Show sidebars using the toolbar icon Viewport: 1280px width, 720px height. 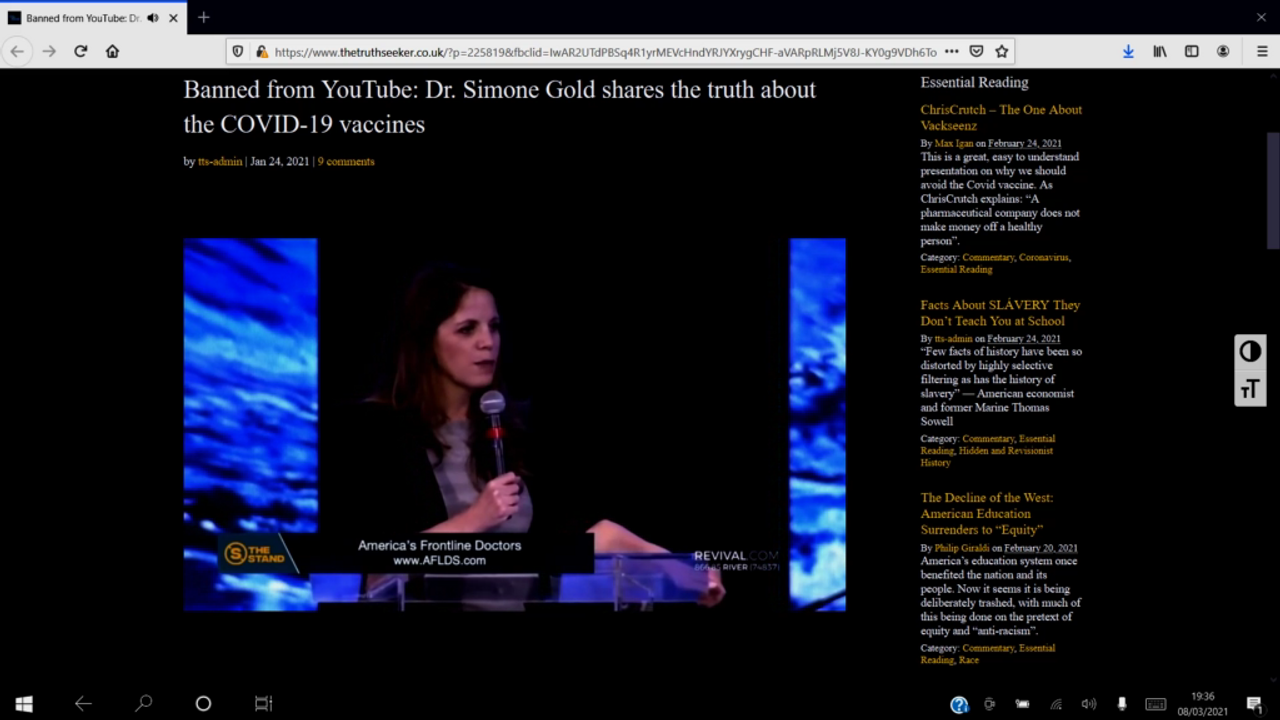1191,51
